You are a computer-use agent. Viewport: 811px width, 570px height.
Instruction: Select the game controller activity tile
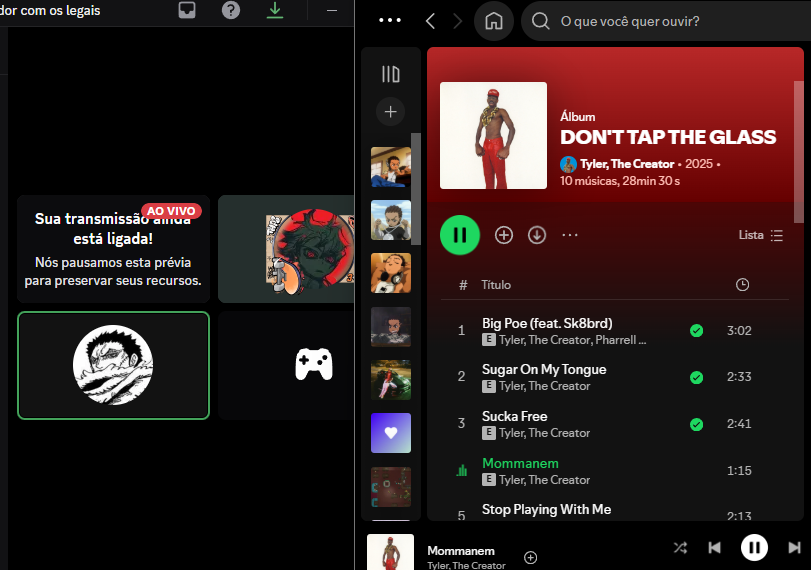(286, 365)
